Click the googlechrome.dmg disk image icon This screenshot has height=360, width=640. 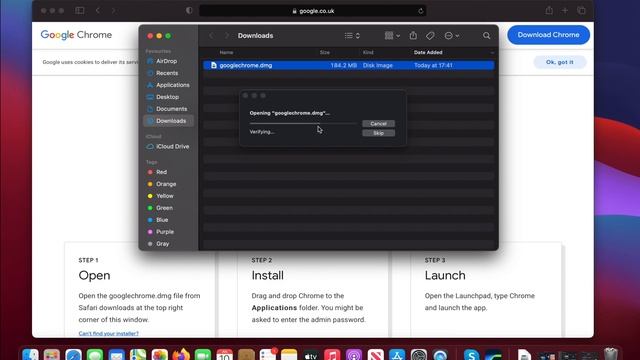(213, 65)
